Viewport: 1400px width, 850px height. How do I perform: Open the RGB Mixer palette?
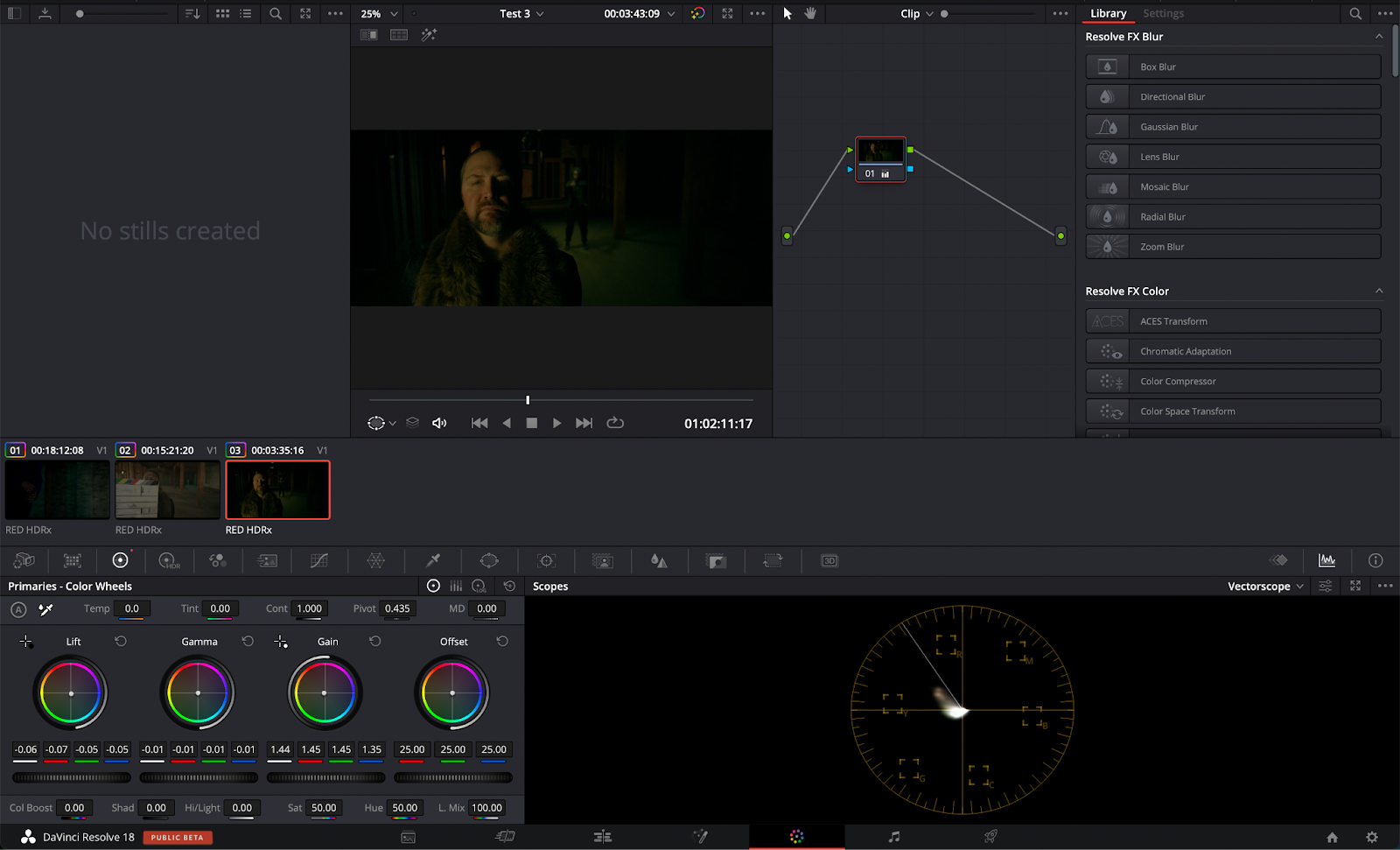click(x=218, y=560)
